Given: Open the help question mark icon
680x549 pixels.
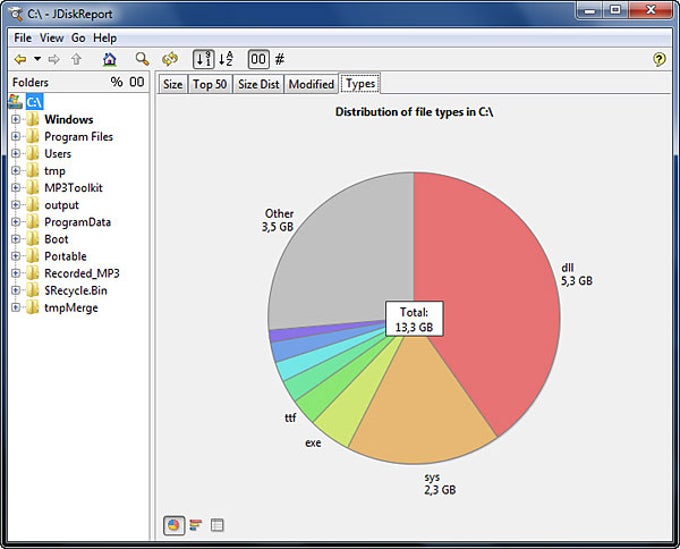Looking at the screenshot, I should coord(659,59).
